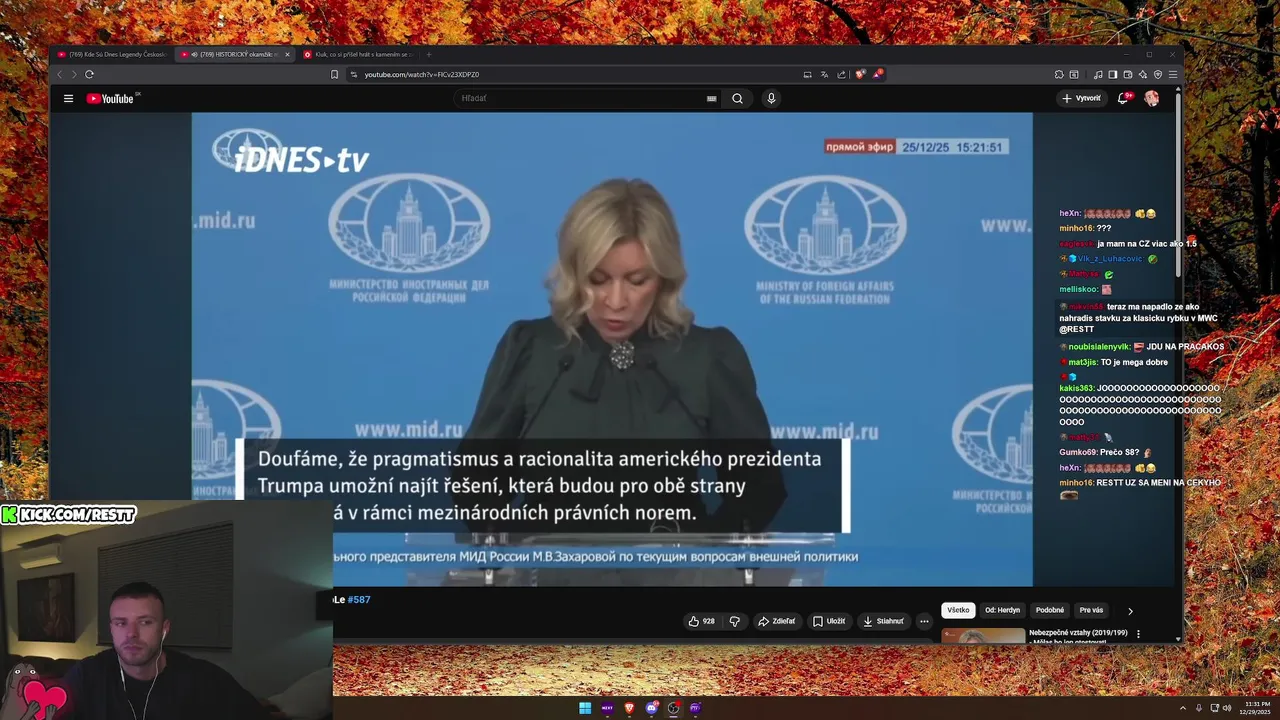Dislike the video with thumbs down
Screen dimensions: 1280x720
pyautogui.click(x=735, y=621)
